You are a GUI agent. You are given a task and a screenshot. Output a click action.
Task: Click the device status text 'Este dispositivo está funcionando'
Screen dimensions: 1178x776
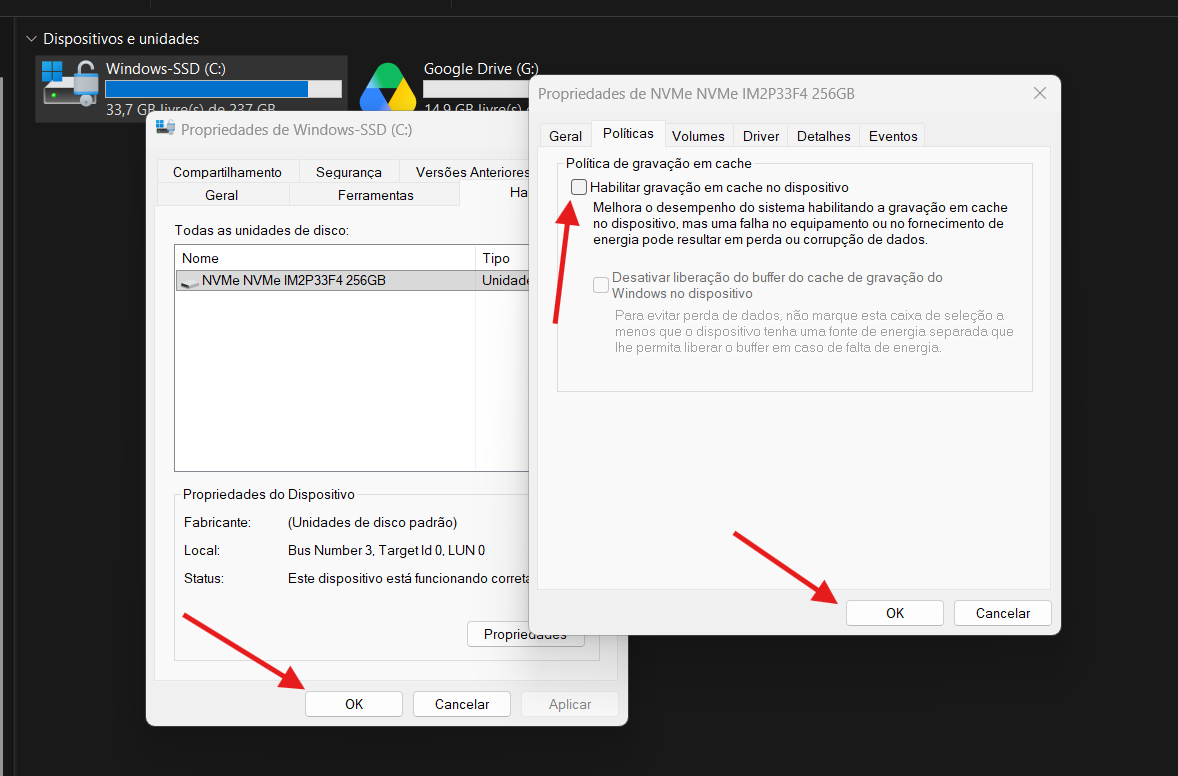(408, 578)
